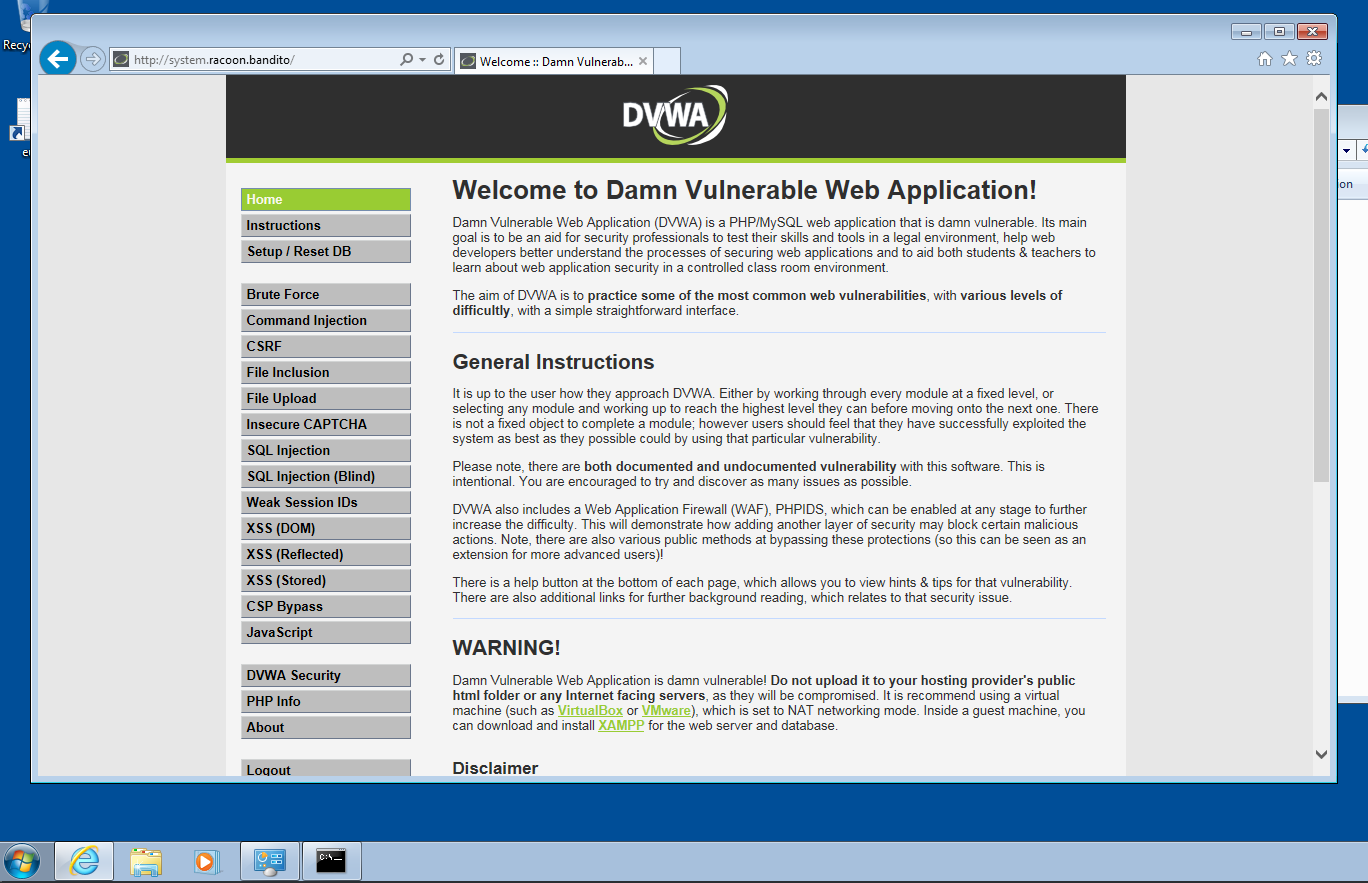This screenshot has width=1368, height=883.
Task: Open the SQL Injection menu item
Action: point(325,451)
